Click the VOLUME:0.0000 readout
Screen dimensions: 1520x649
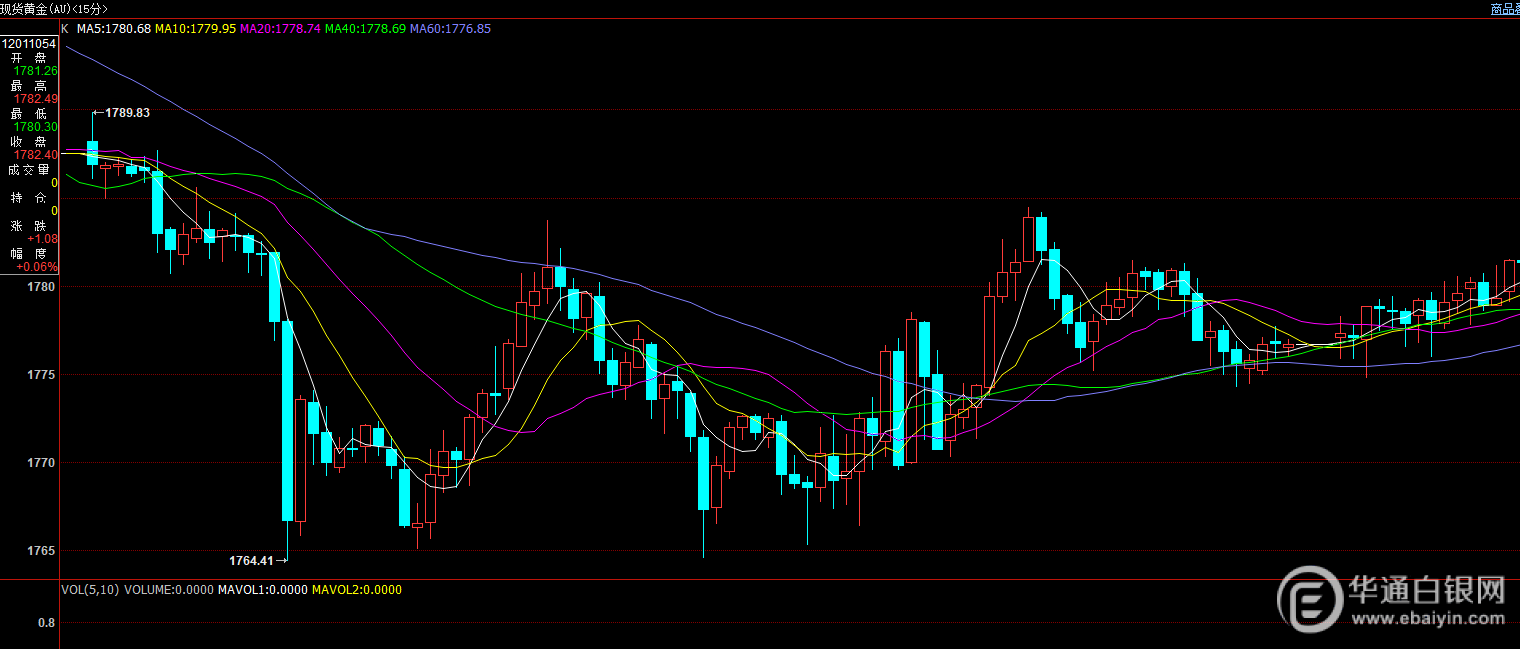[168, 590]
